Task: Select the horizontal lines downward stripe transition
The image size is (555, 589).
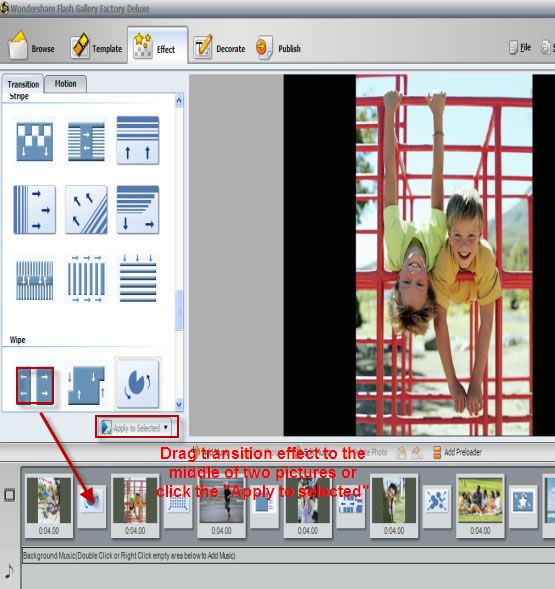Action: pyautogui.click(x=138, y=279)
